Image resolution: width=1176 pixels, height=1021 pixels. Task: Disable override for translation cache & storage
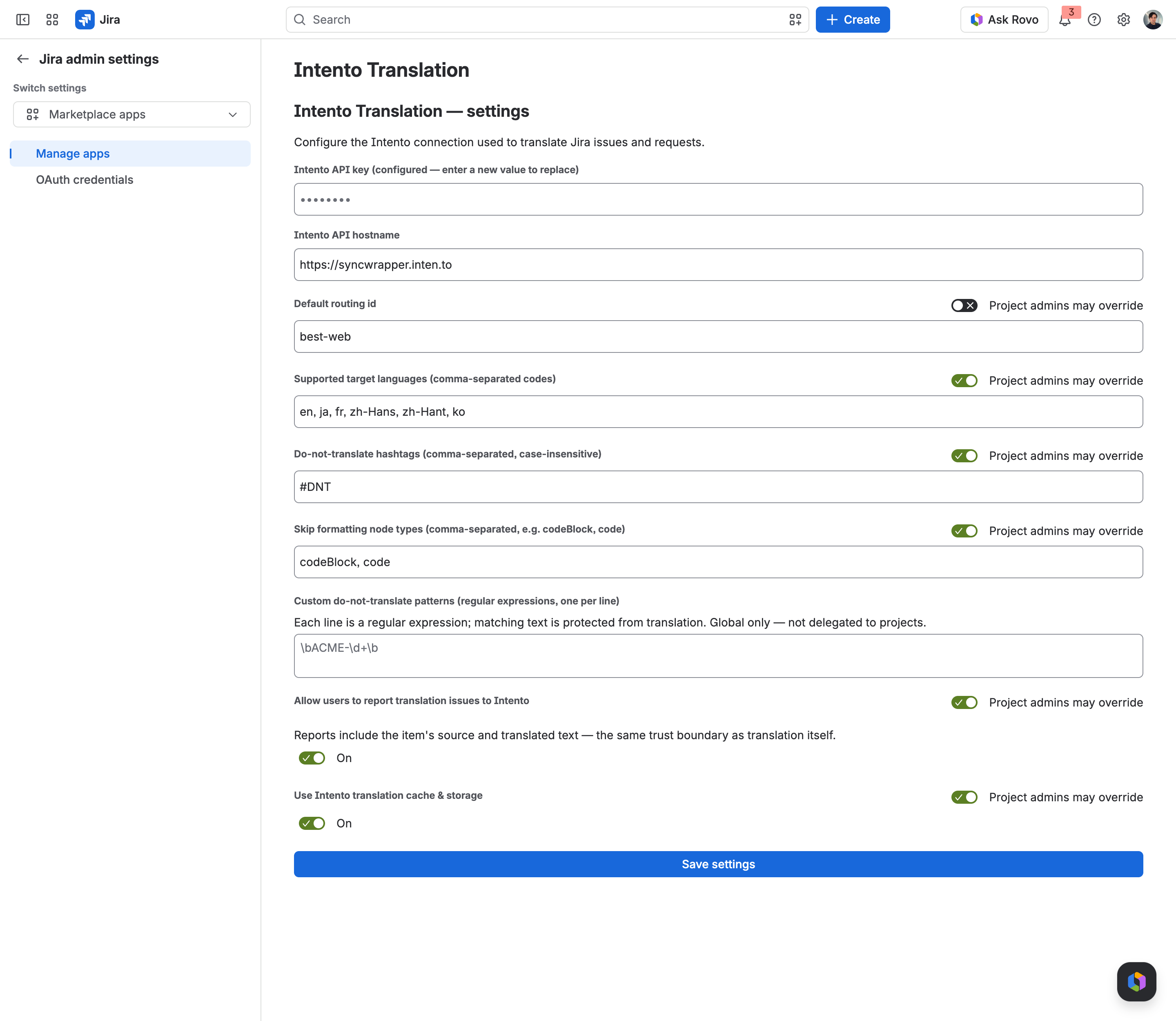click(x=964, y=797)
